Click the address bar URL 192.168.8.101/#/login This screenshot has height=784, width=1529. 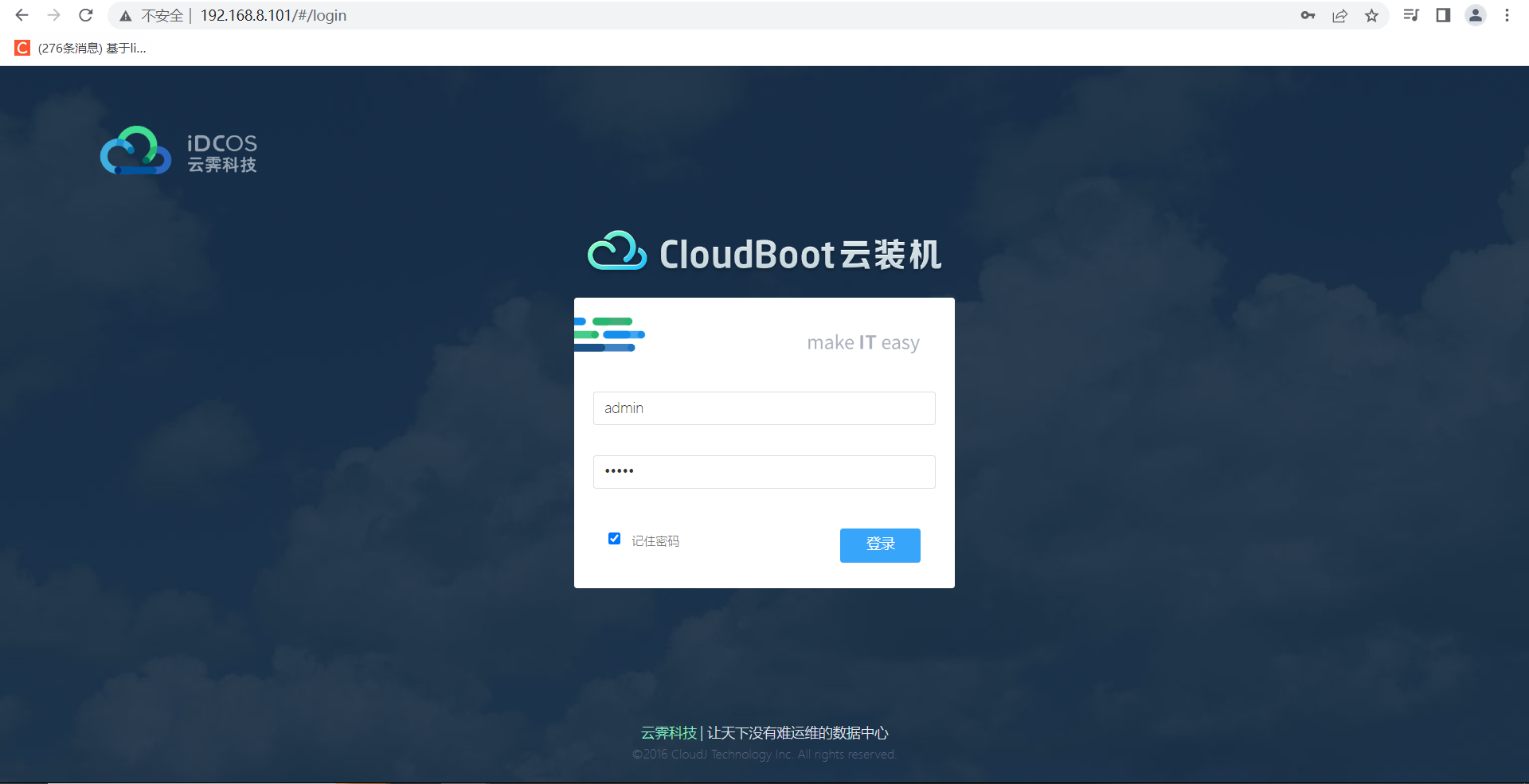(273, 16)
